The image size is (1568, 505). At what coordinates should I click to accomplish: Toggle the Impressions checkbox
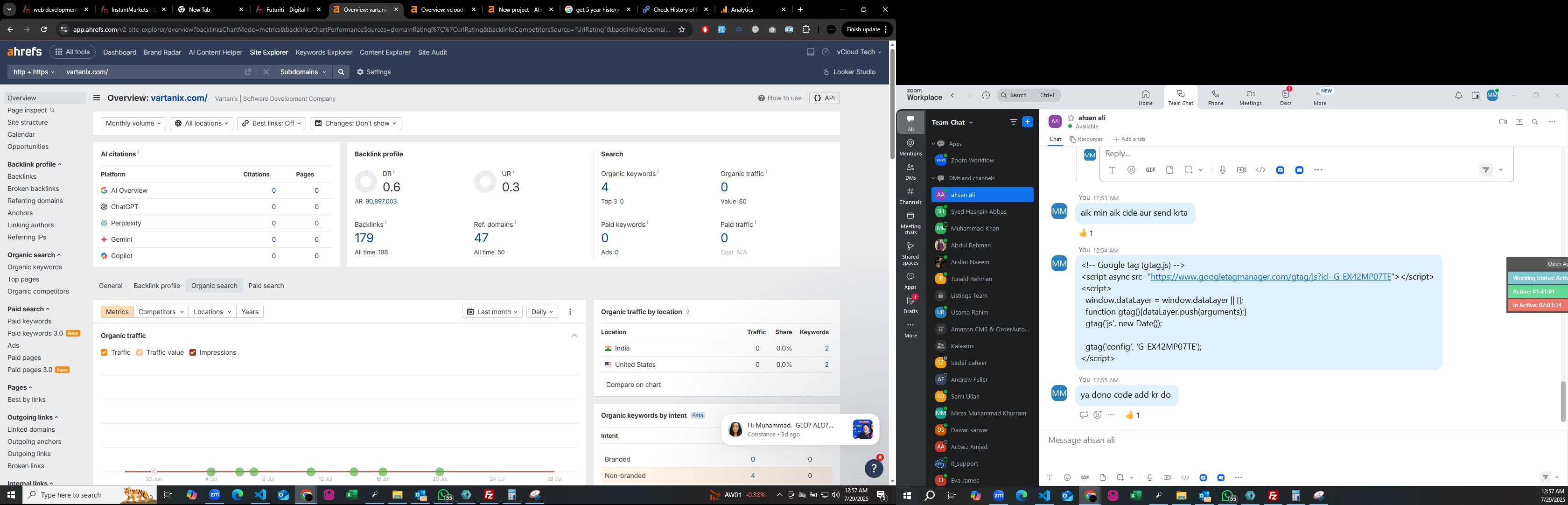click(193, 352)
